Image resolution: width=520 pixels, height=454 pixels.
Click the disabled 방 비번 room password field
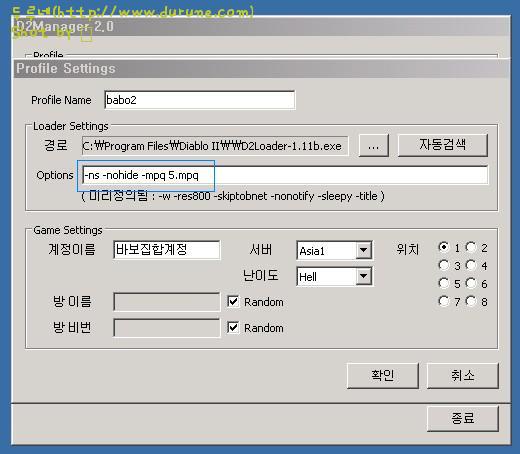pyautogui.click(x=166, y=328)
